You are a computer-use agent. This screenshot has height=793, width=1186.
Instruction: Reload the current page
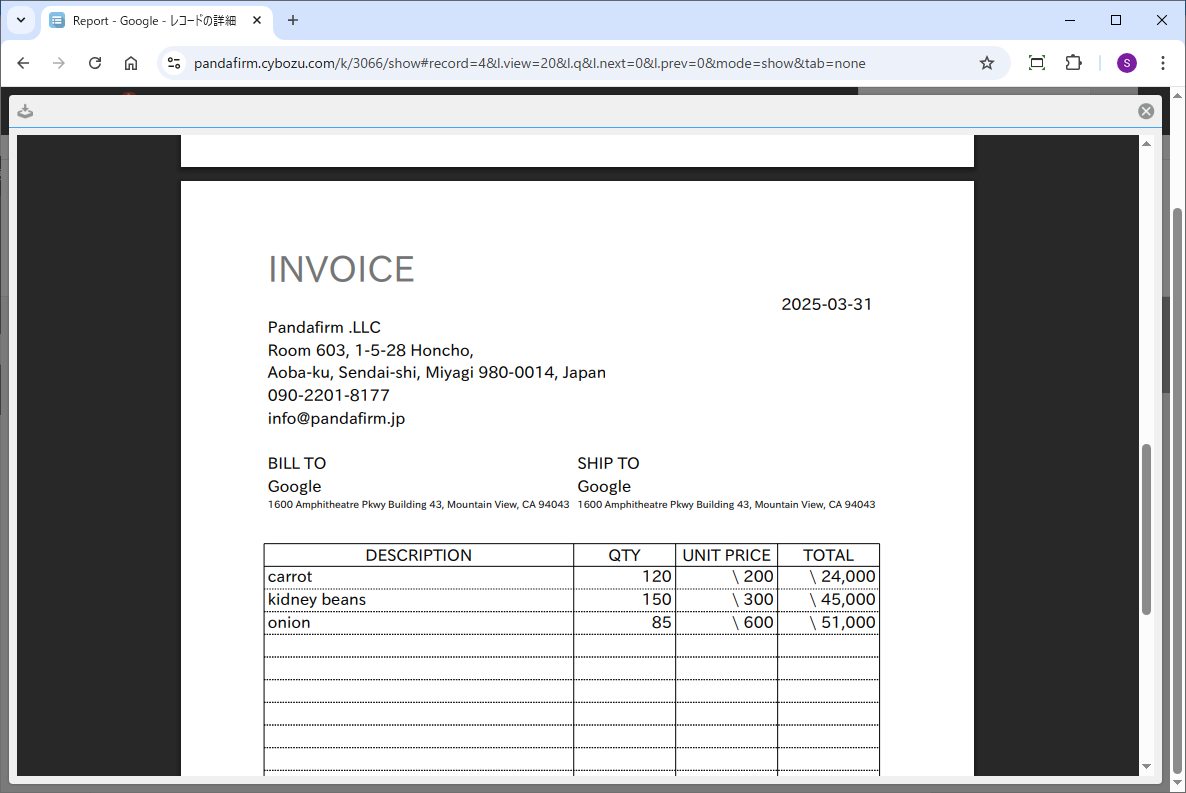point(95,63)
